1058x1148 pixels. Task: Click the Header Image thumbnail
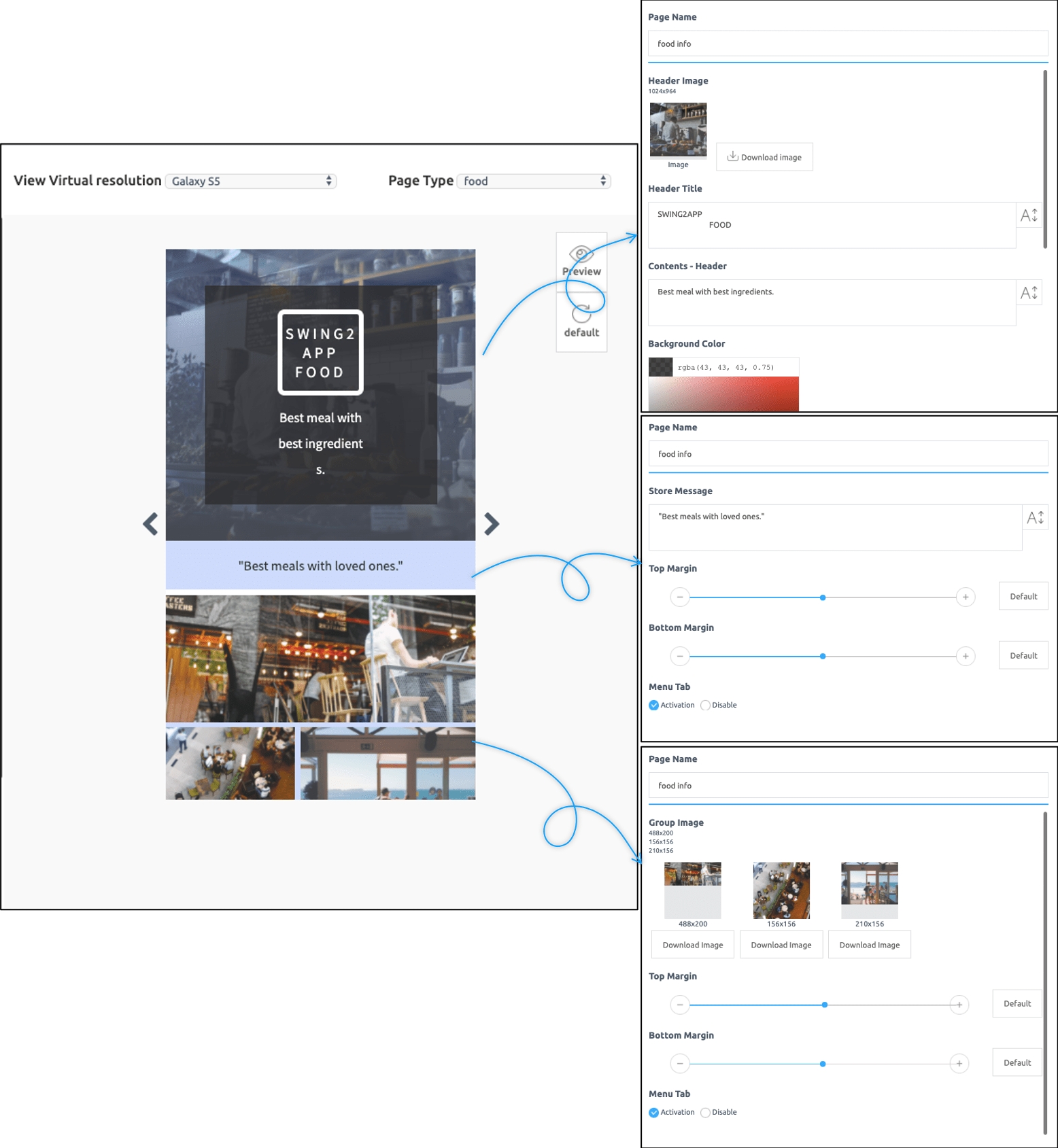[x=678, y=130]
